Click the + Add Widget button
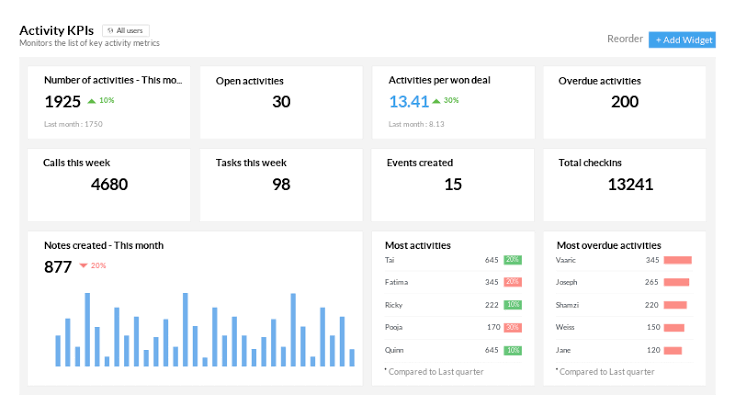 click(x=683, y=39)
